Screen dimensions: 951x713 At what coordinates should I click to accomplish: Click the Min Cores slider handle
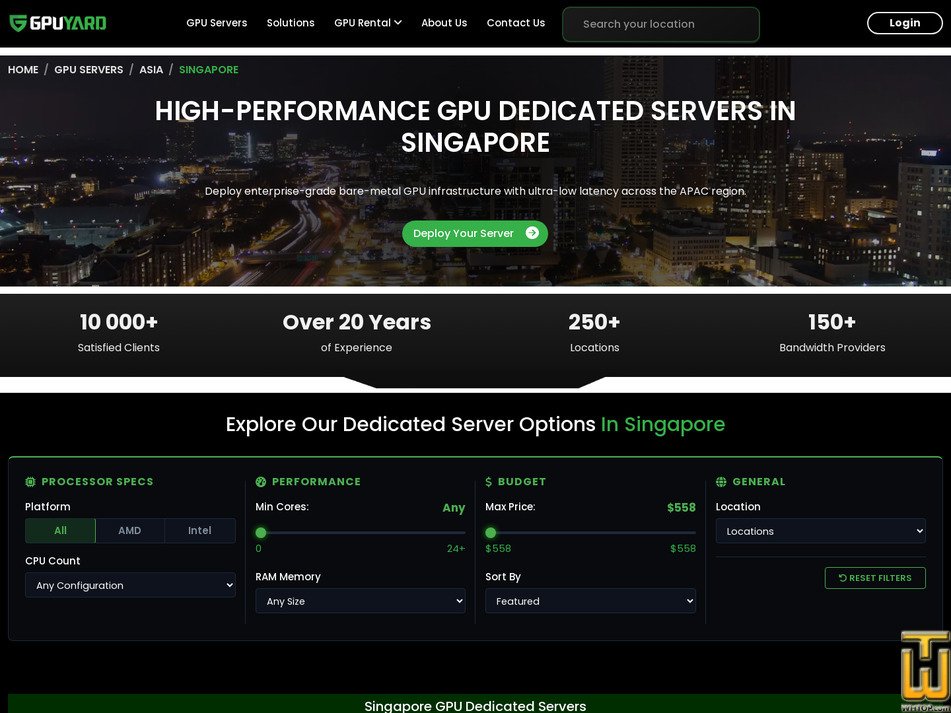pos(261,533)
